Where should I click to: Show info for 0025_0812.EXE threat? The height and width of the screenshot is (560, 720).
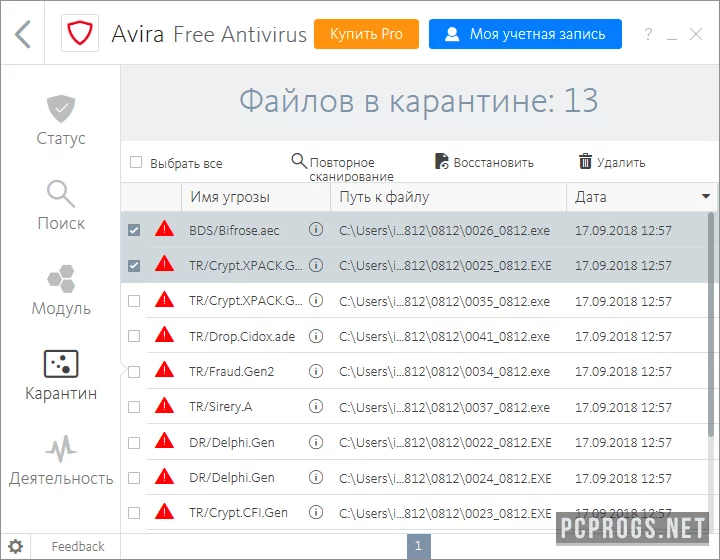click(x=316, y=265)
